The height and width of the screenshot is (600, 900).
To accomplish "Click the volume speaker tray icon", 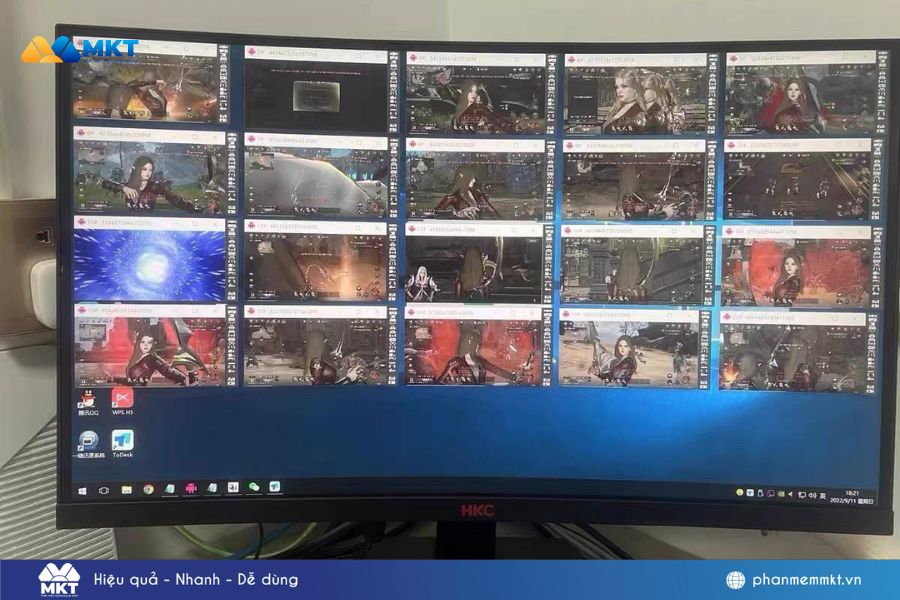I will pos(811,495).
